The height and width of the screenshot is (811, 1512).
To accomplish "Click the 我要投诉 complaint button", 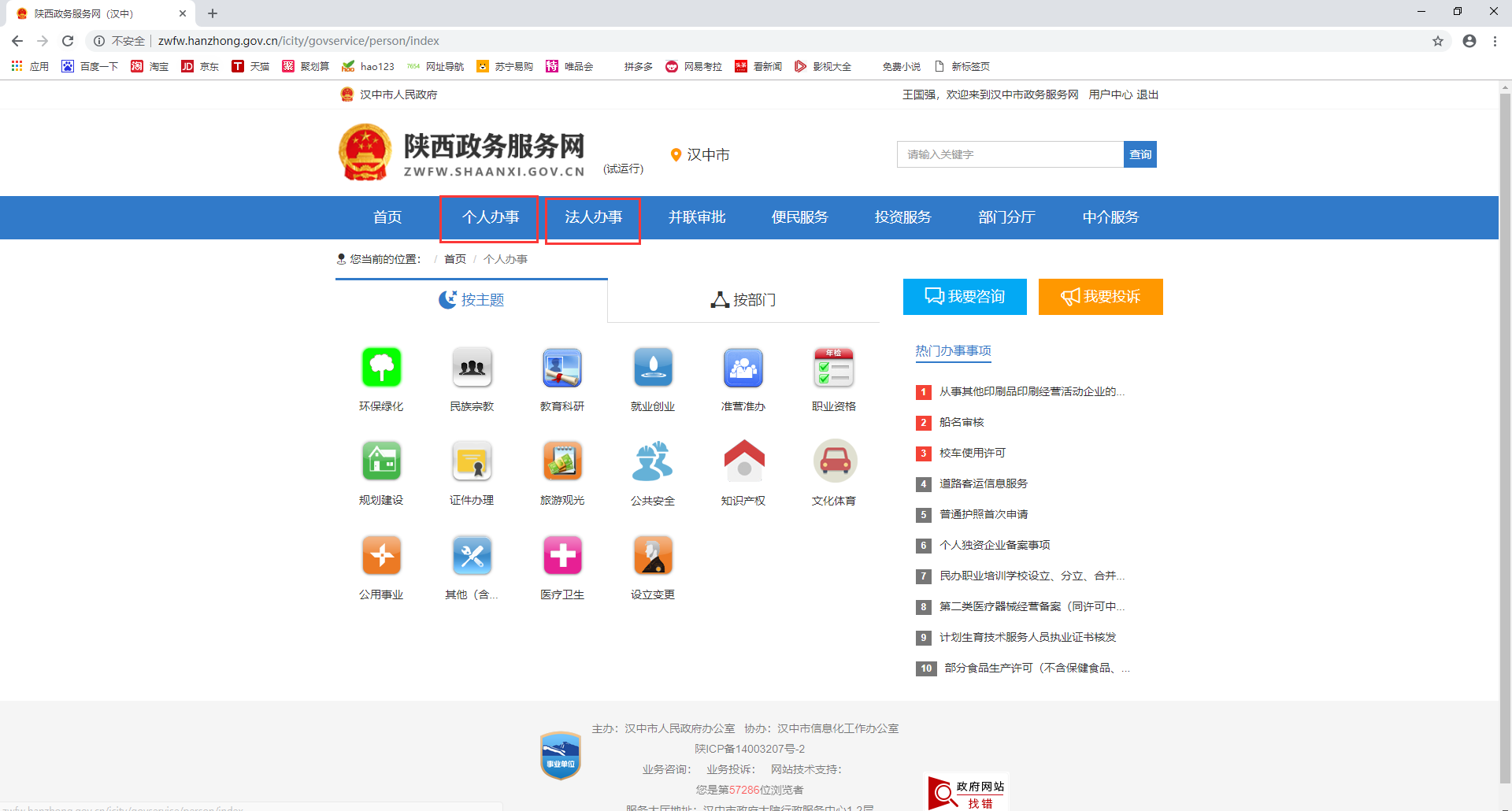I will (1100, 297).
